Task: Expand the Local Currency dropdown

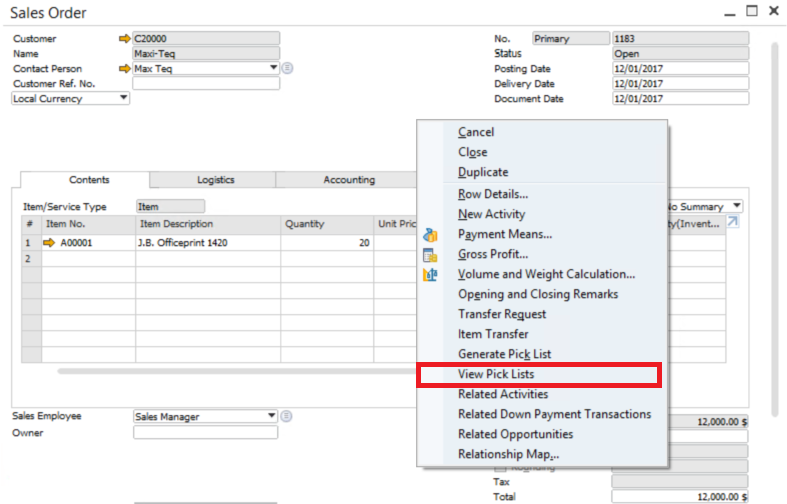Action: tap(124, 98)
